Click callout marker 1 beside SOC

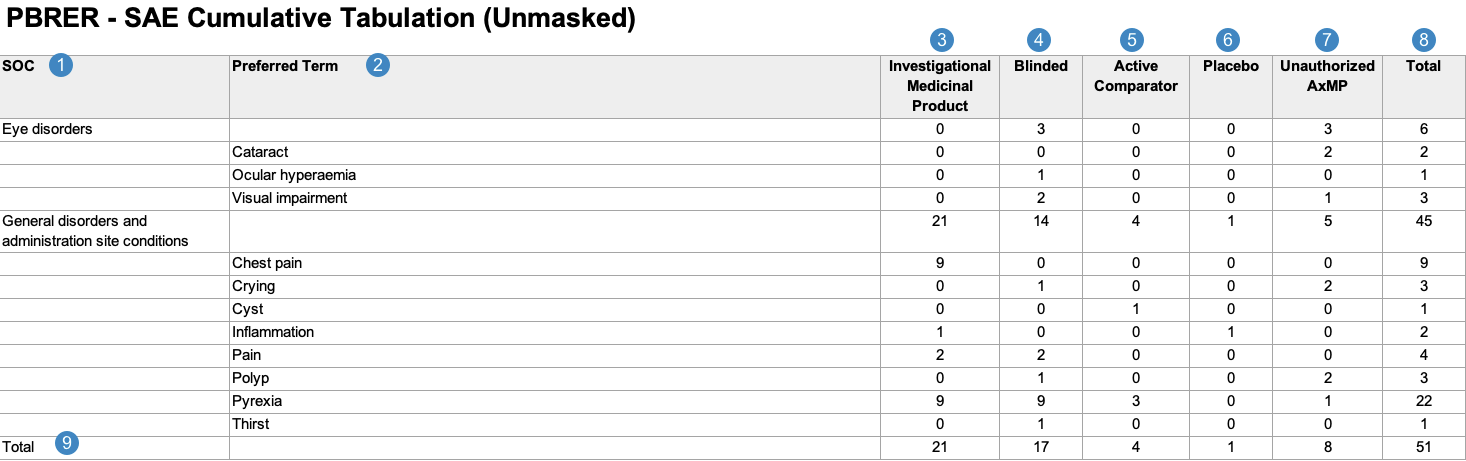tap(62, 66)
